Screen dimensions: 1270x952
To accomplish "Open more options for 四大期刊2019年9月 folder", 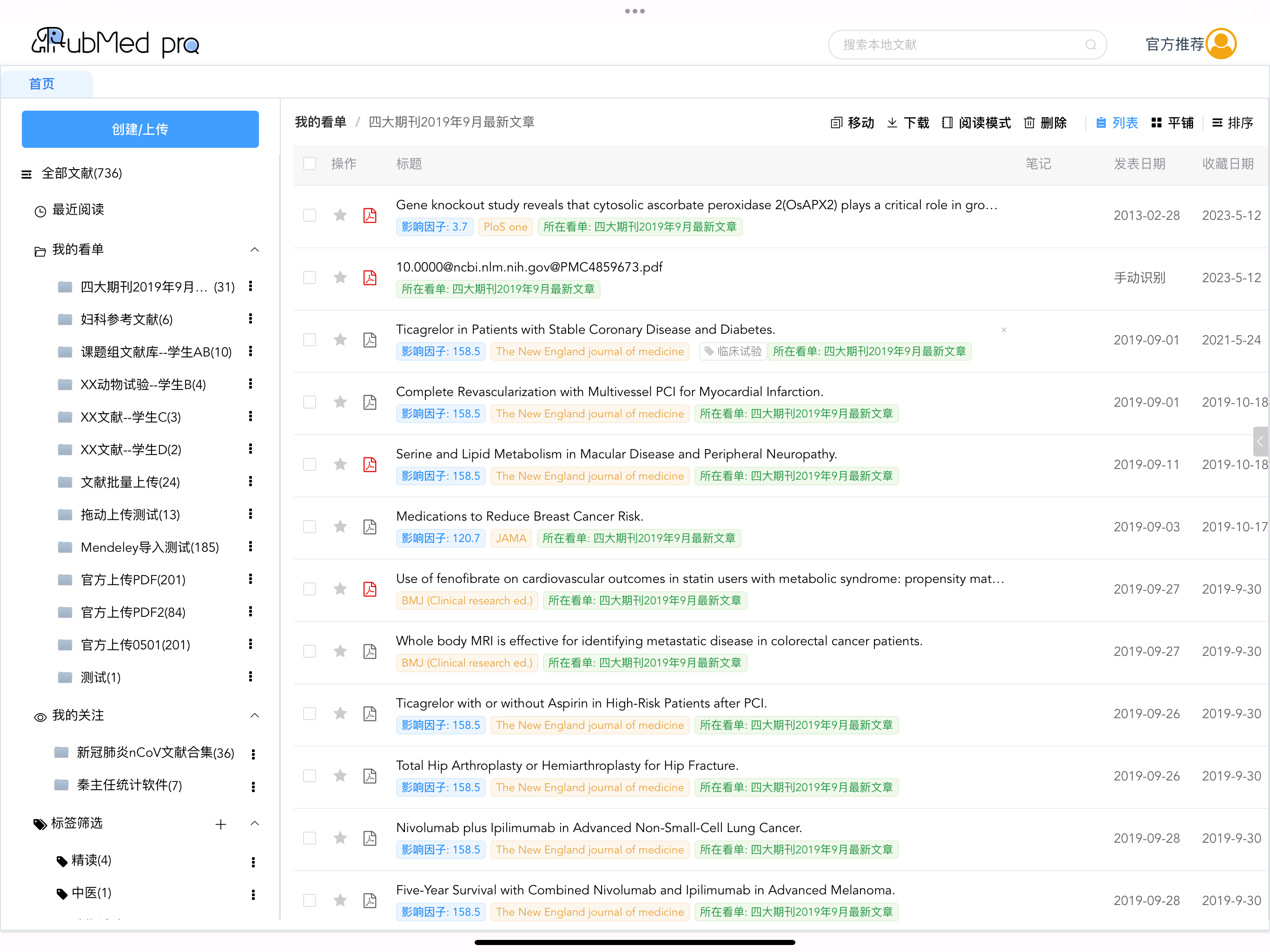I will pos(250,286).
